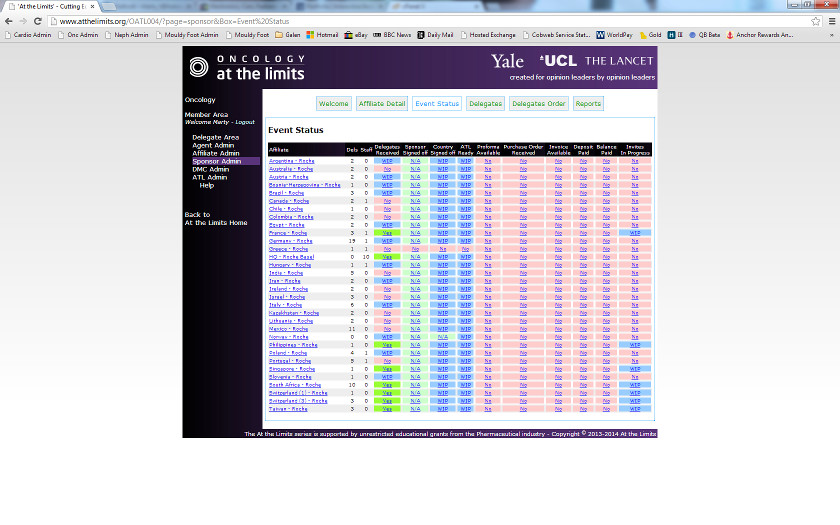Close the 'At the Limits' browser tab
Viewport: 840px width, 525px height.
pos(92,6)
